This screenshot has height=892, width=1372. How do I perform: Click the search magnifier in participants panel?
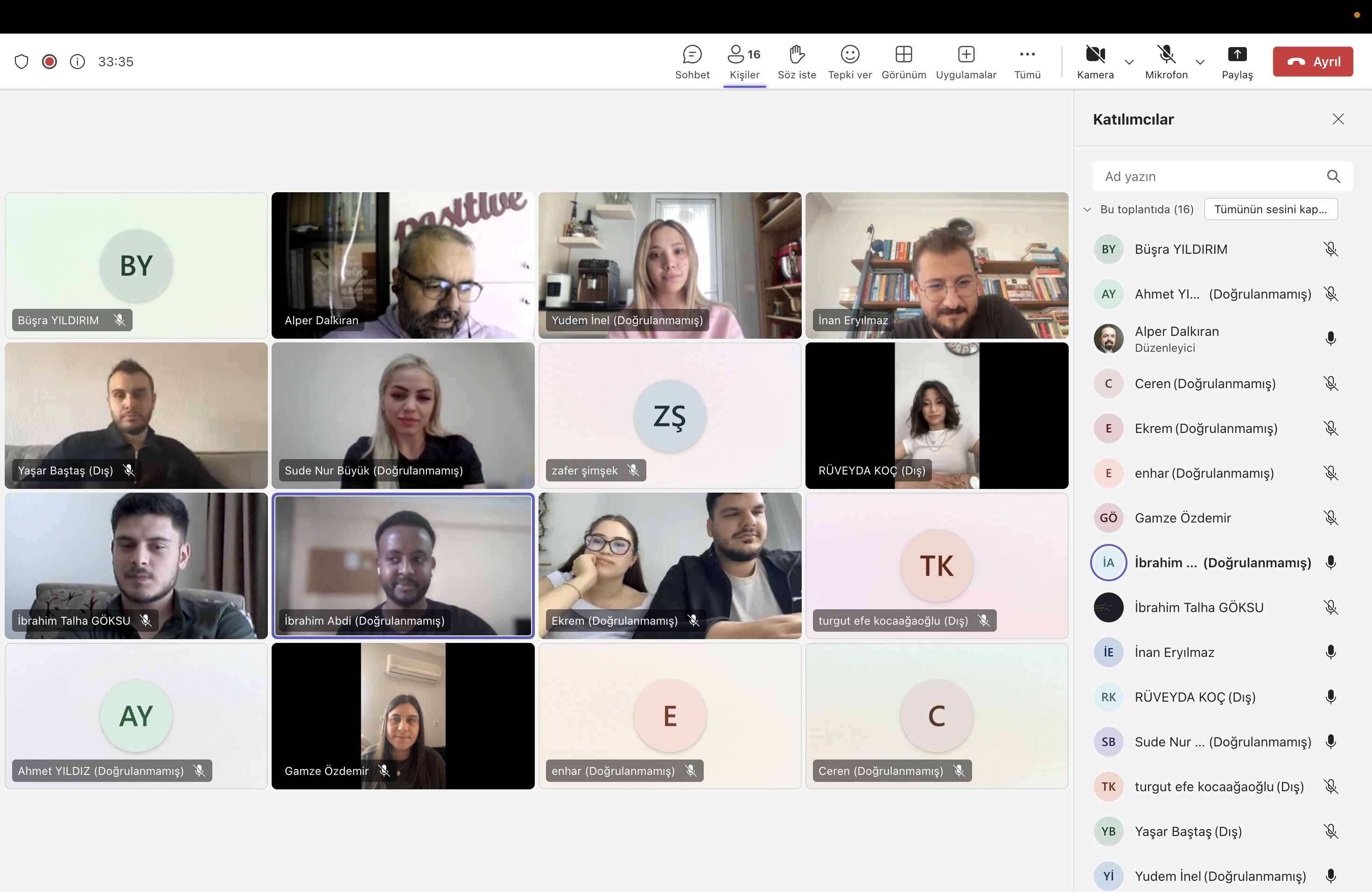(1333, 177)
